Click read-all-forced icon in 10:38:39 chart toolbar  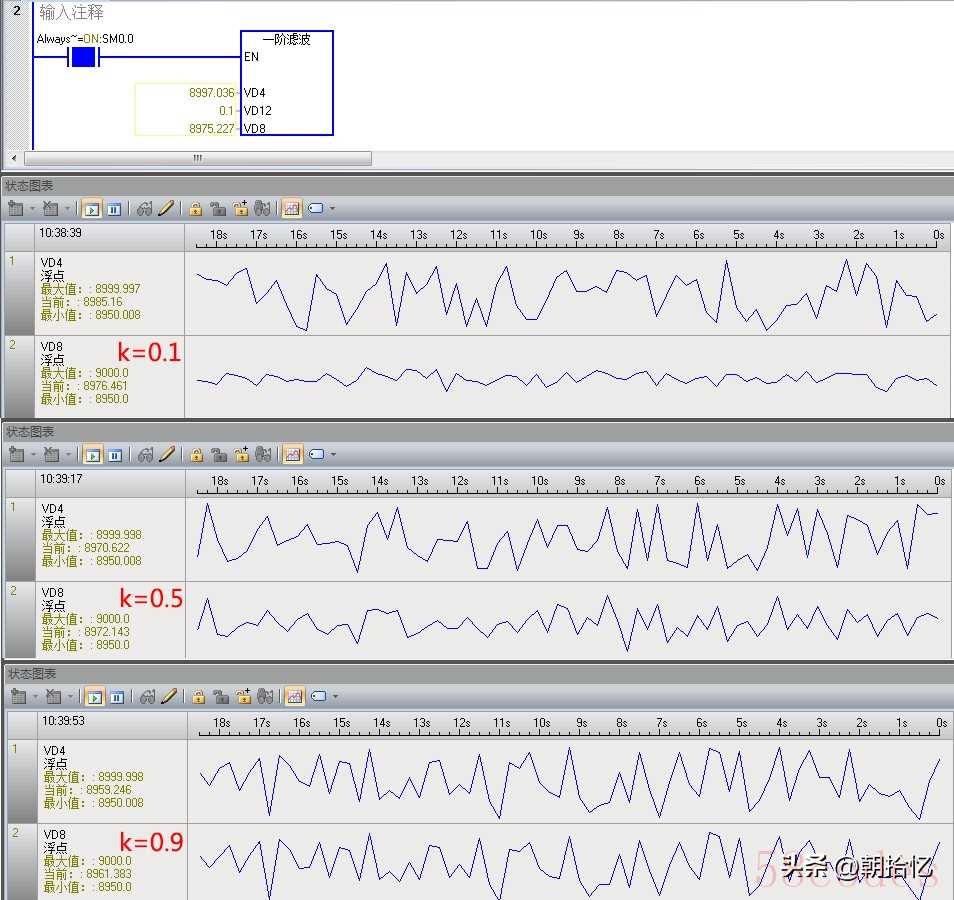click(x=262, y=209)
